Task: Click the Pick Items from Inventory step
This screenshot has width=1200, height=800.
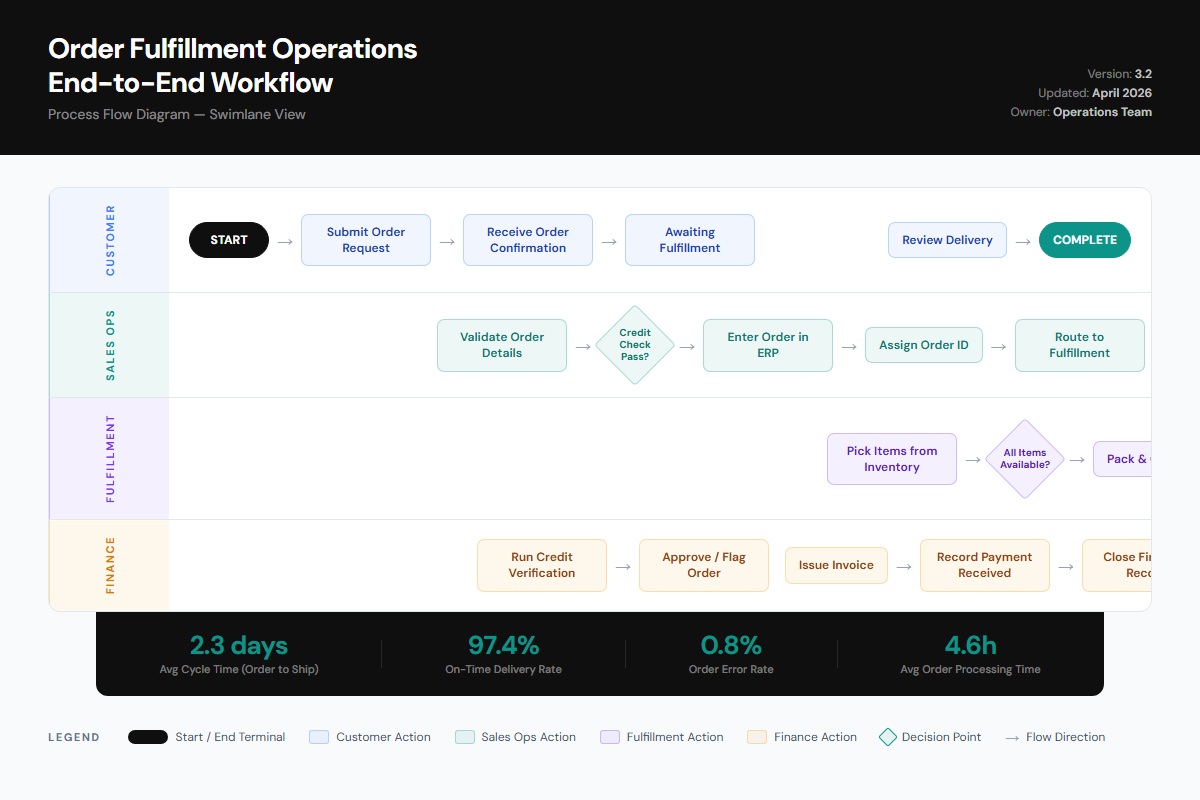Action: click(x=891, y=459)
